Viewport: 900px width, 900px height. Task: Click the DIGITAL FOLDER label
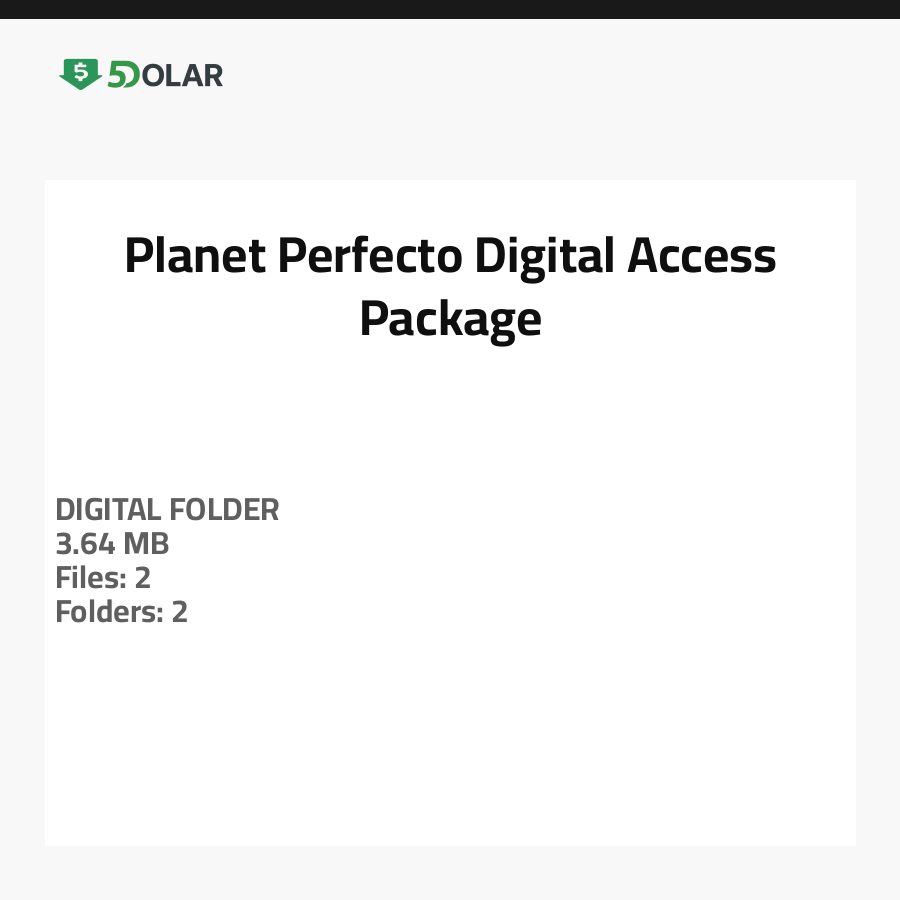[x=167, y=510]
